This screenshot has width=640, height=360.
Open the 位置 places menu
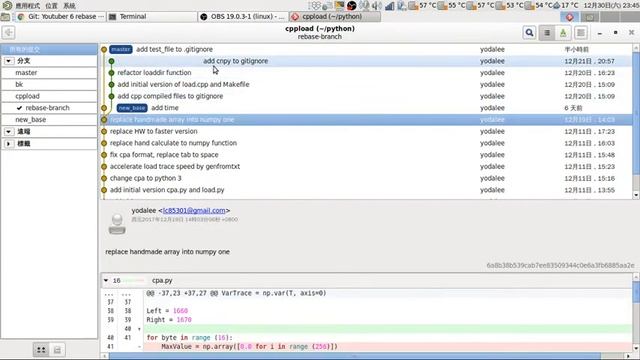point(51,5)
